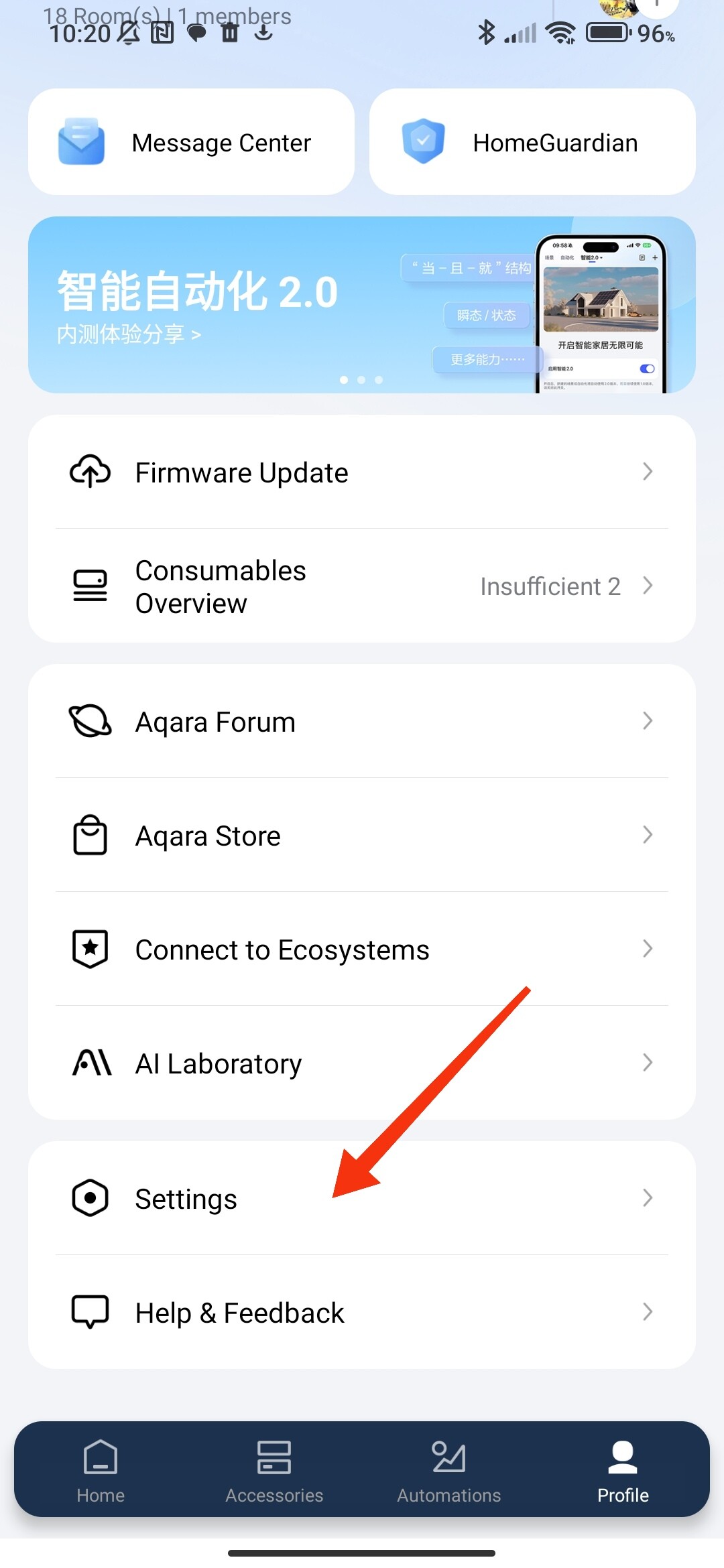The image size is (724, 1568).
Task: Tap the Message Center envelope icon
Action: point(81,141)
